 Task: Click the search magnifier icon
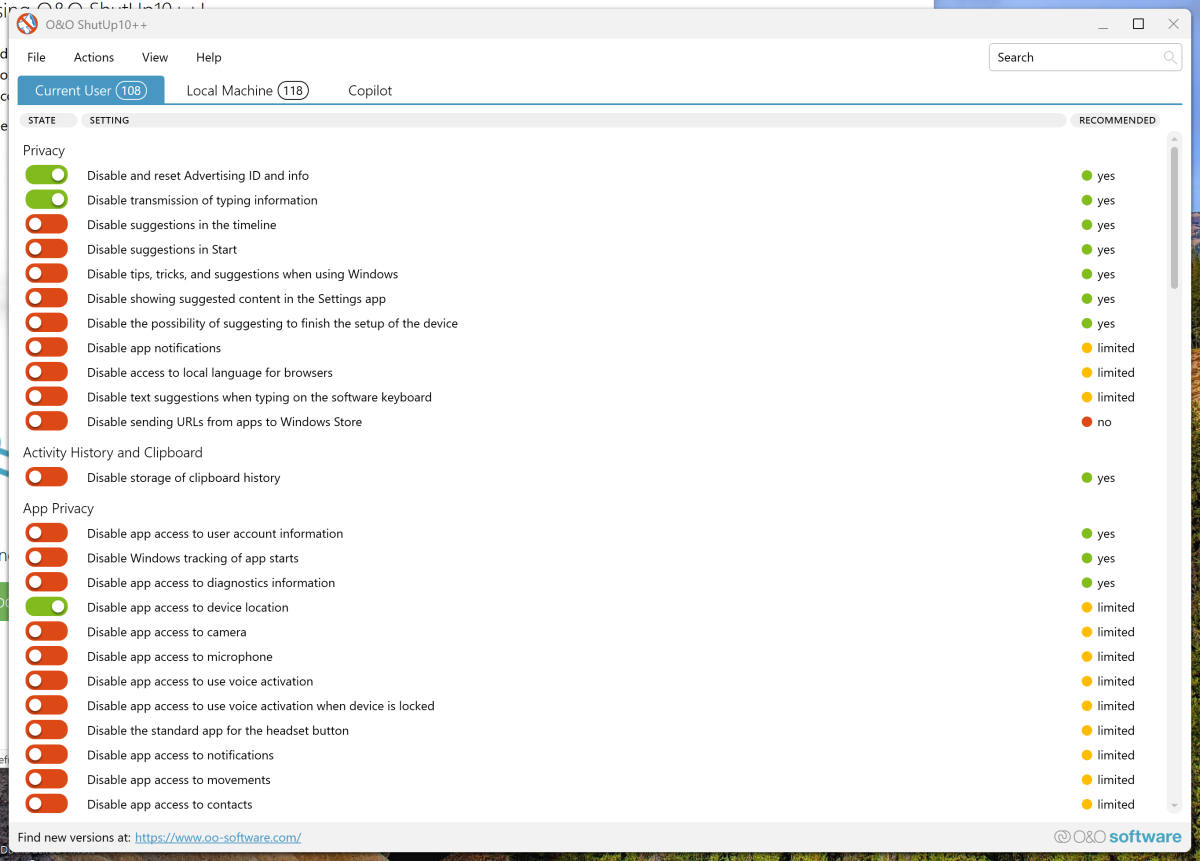coord(1170,58)
